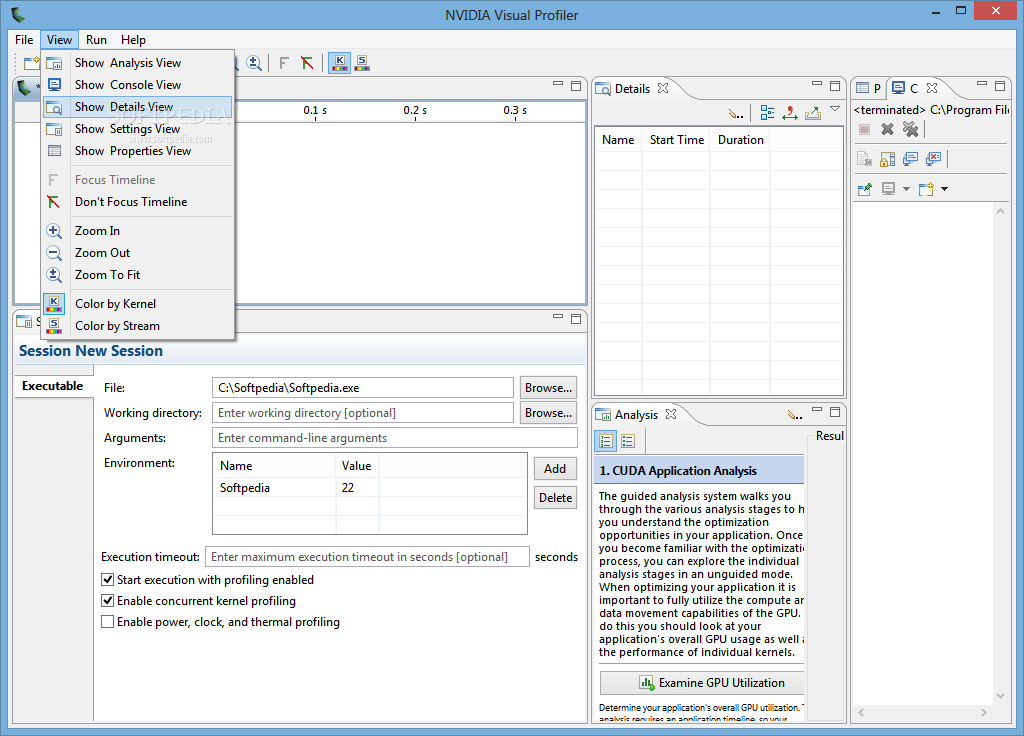The width and height of the screenshot is (1024, 736).
Task: Click the red-X speech-bubble monitor console icon
Action: pyautogui.click(x=933, y=159)
